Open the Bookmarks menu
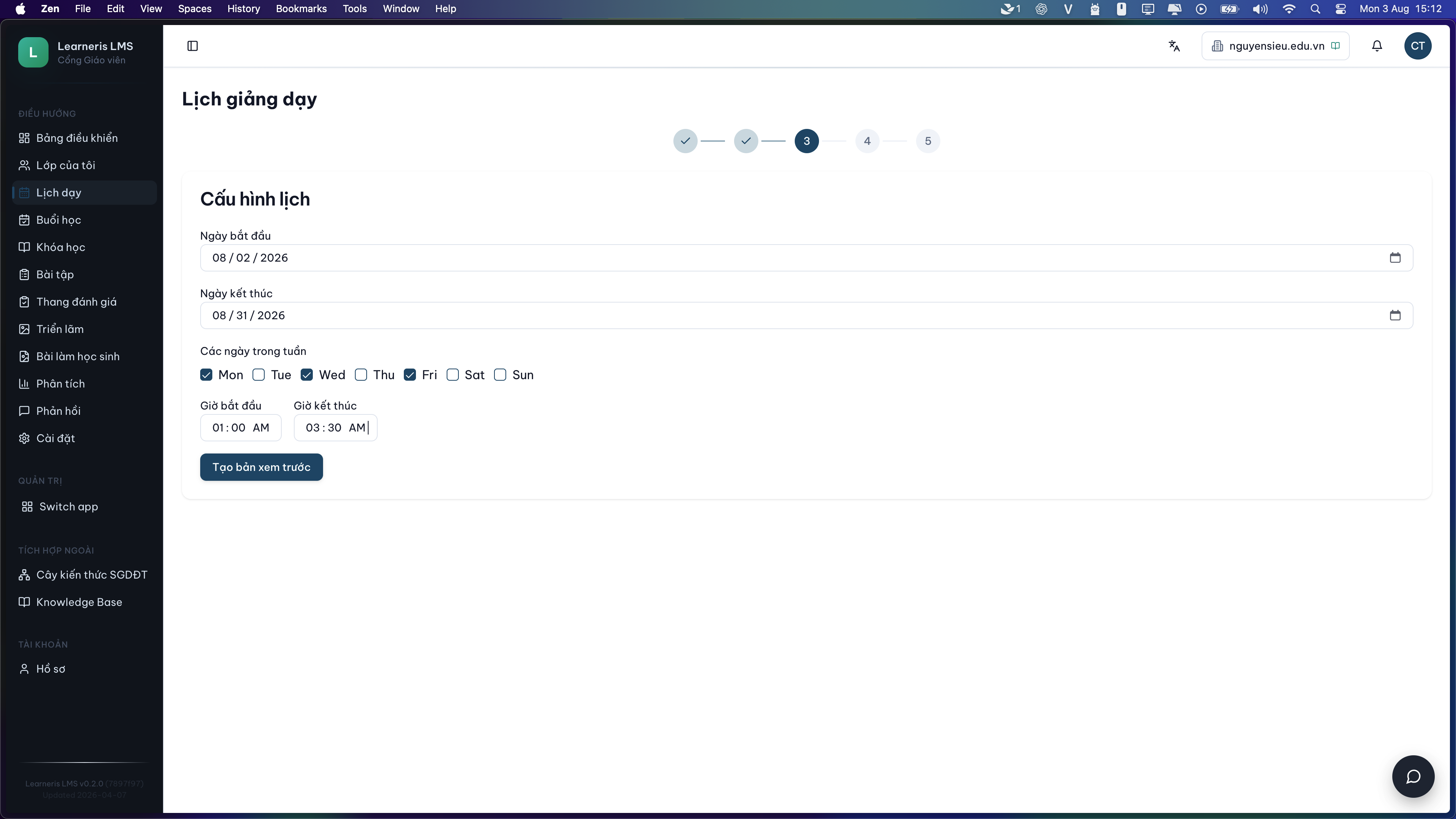 [301, 8]
